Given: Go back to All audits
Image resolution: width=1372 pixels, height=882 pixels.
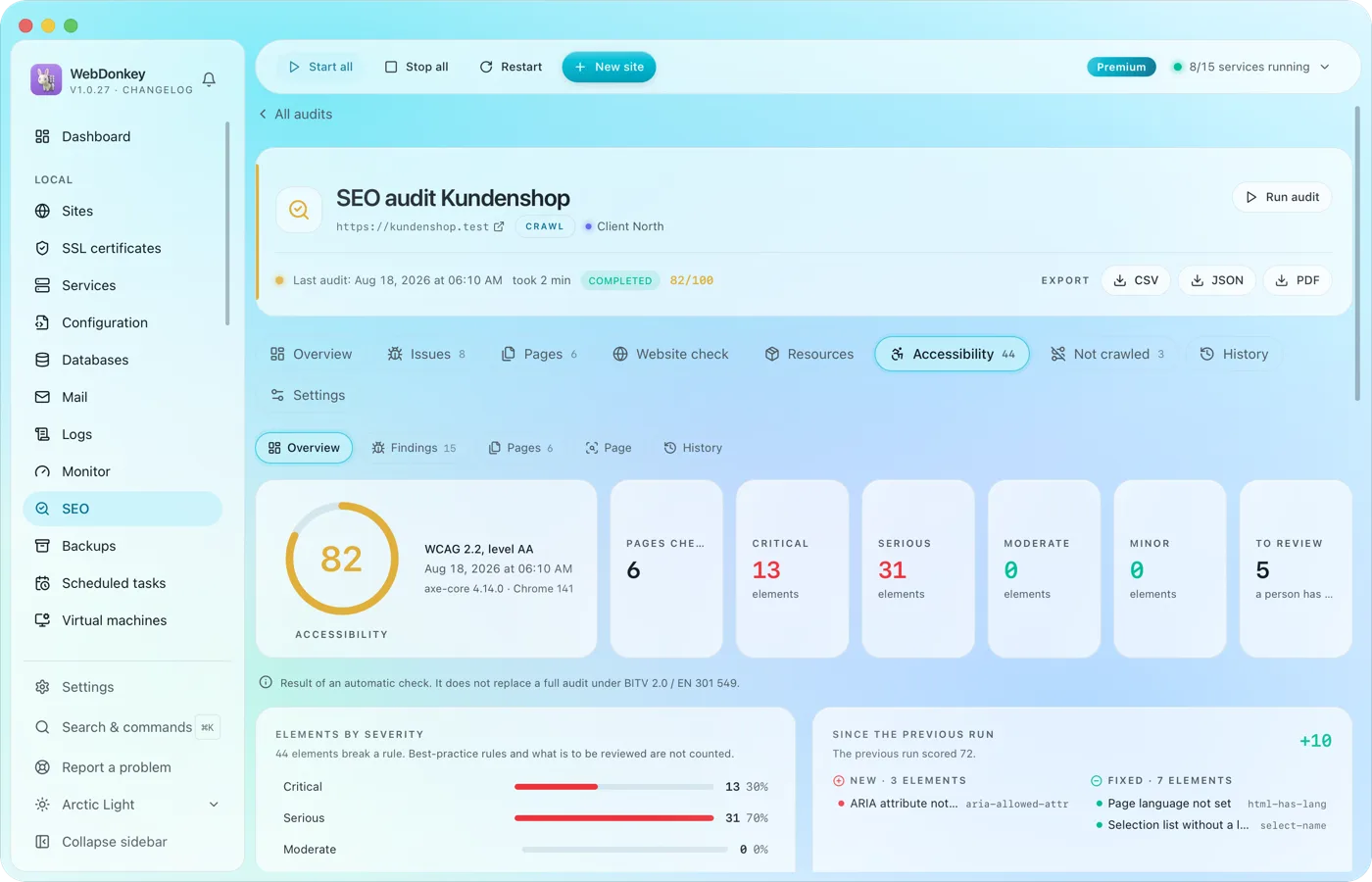Looking at the screenshot, I should (295, 114).
